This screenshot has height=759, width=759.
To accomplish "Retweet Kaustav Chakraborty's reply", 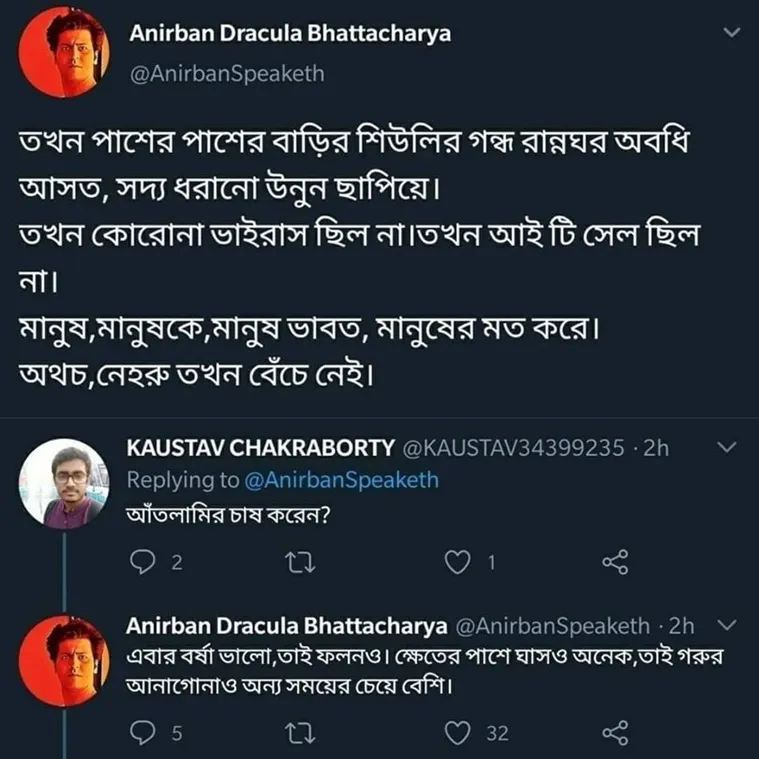I will click(x=300, y=562).
